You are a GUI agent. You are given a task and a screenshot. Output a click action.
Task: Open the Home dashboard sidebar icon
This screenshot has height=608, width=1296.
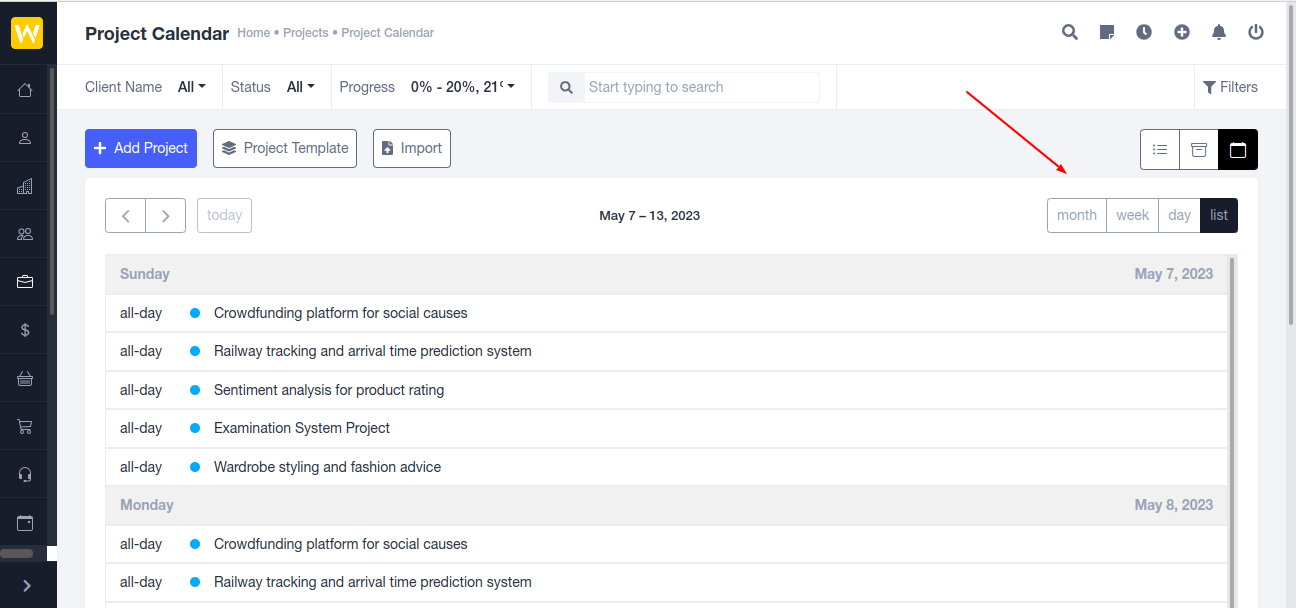coord(26,90)
